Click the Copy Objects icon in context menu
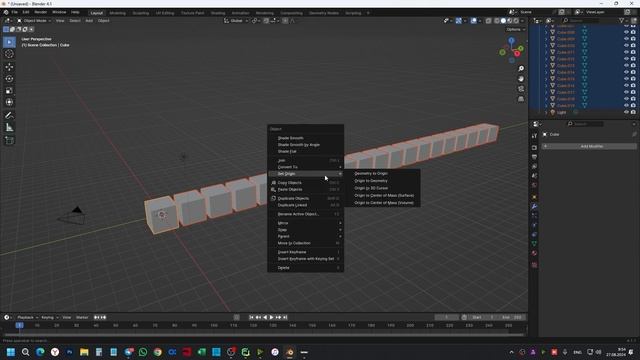The width and height of the screenshot is (640, 360). click(273, 183)
